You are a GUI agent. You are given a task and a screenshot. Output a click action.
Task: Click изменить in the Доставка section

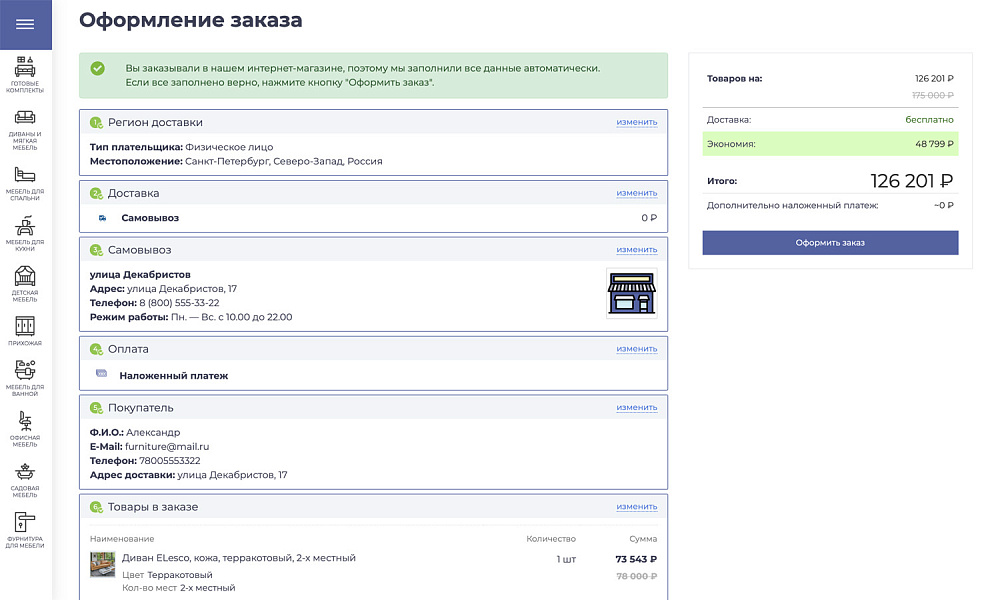pyautogui.click(x=639, y=193)
